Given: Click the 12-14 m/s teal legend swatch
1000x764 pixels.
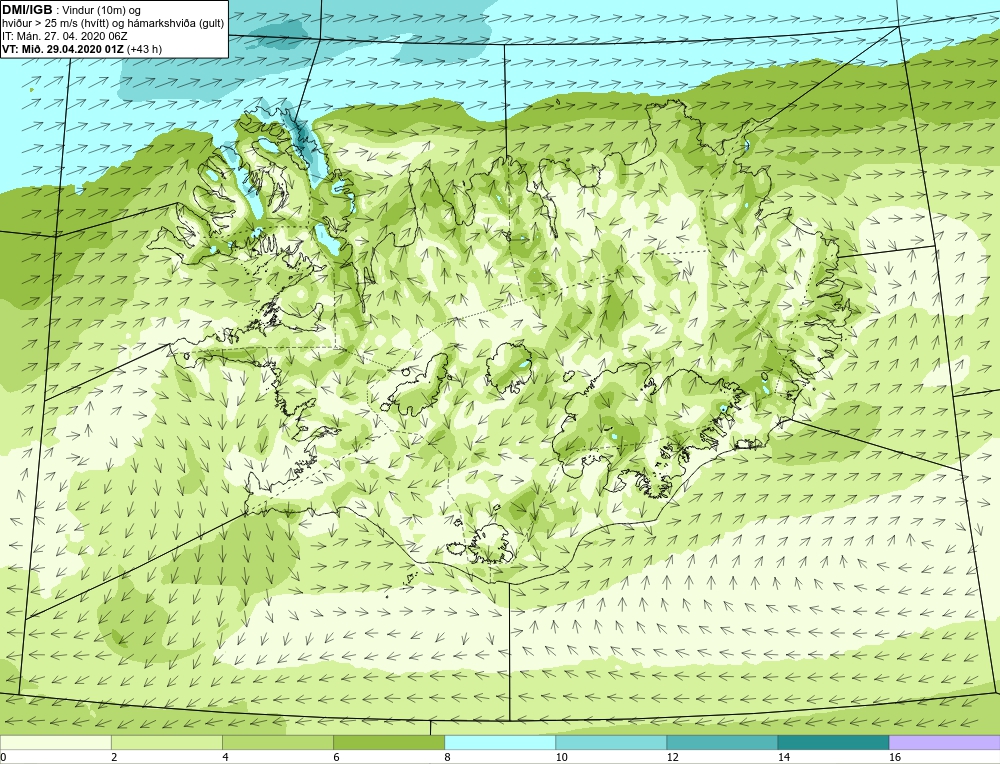Looking at the screenshot, I should click(x=722, y=742).
